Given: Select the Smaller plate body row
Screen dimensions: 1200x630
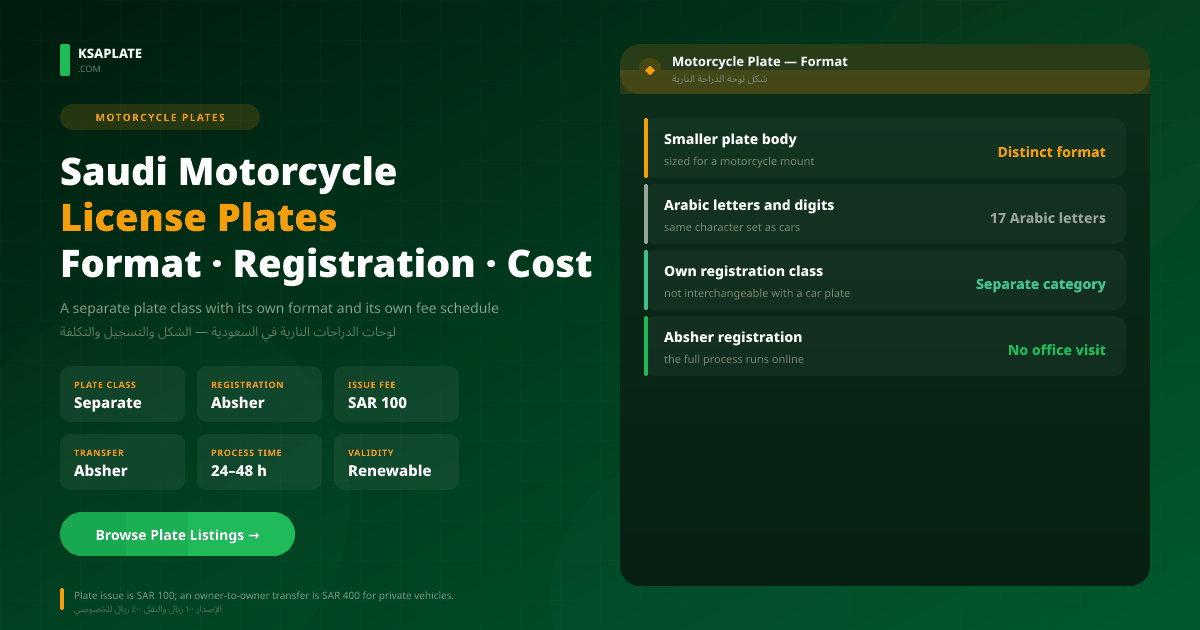Looking at the screenshot, I should point(885,148).
